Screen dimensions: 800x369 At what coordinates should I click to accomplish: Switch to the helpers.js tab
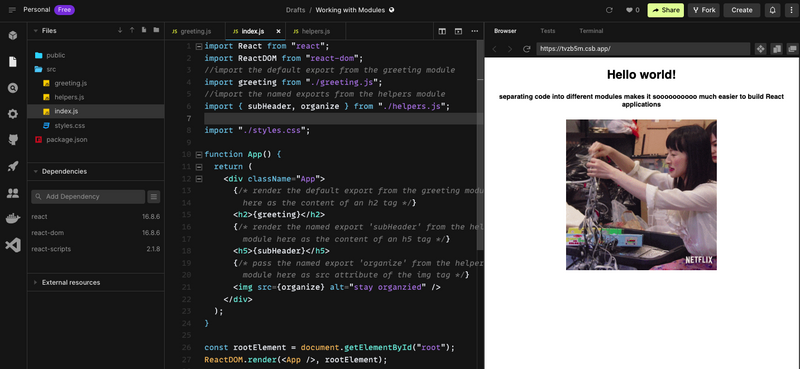click(x=315, y=31)
